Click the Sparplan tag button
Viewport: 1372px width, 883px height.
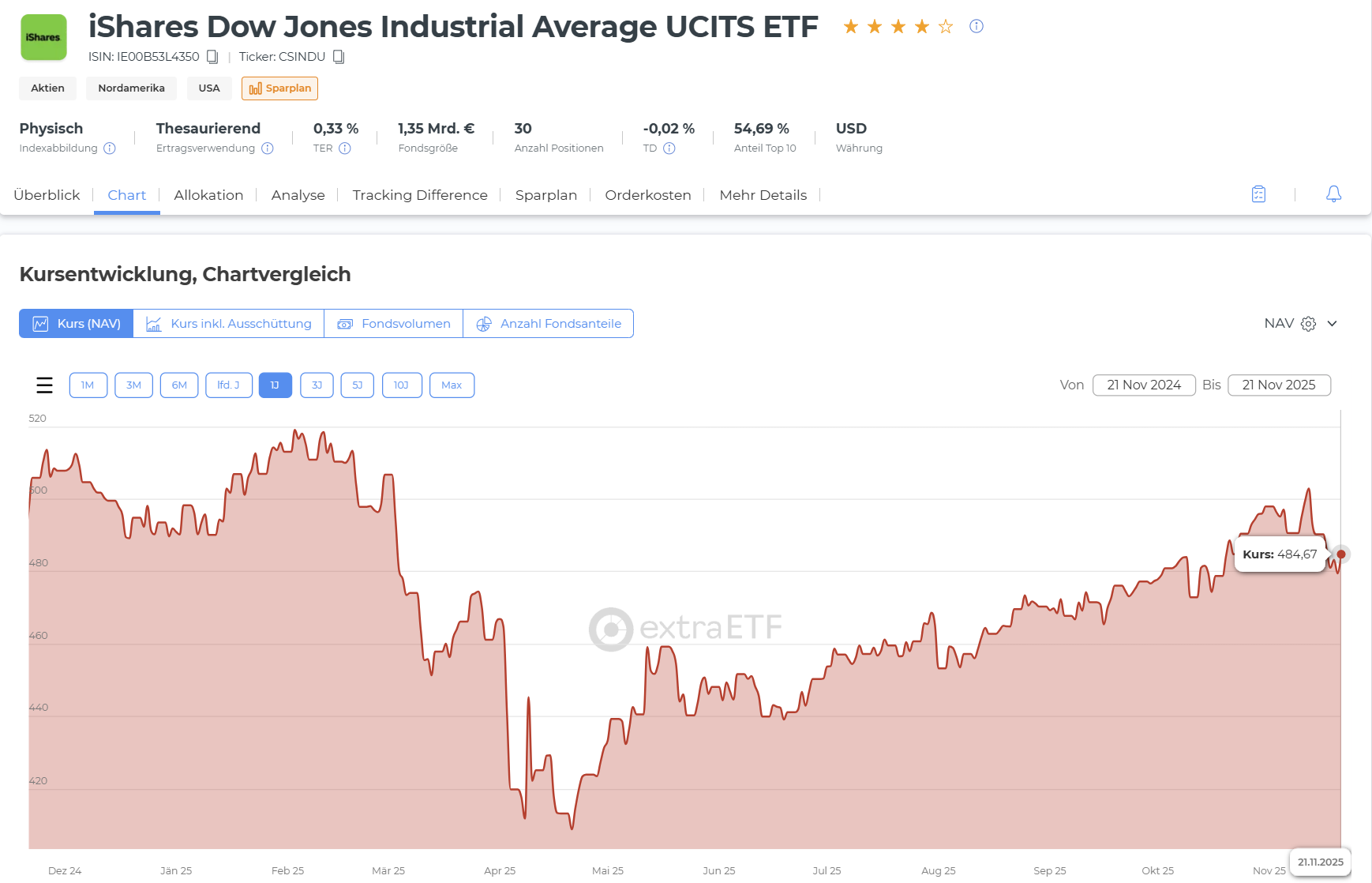pos(279,88)
